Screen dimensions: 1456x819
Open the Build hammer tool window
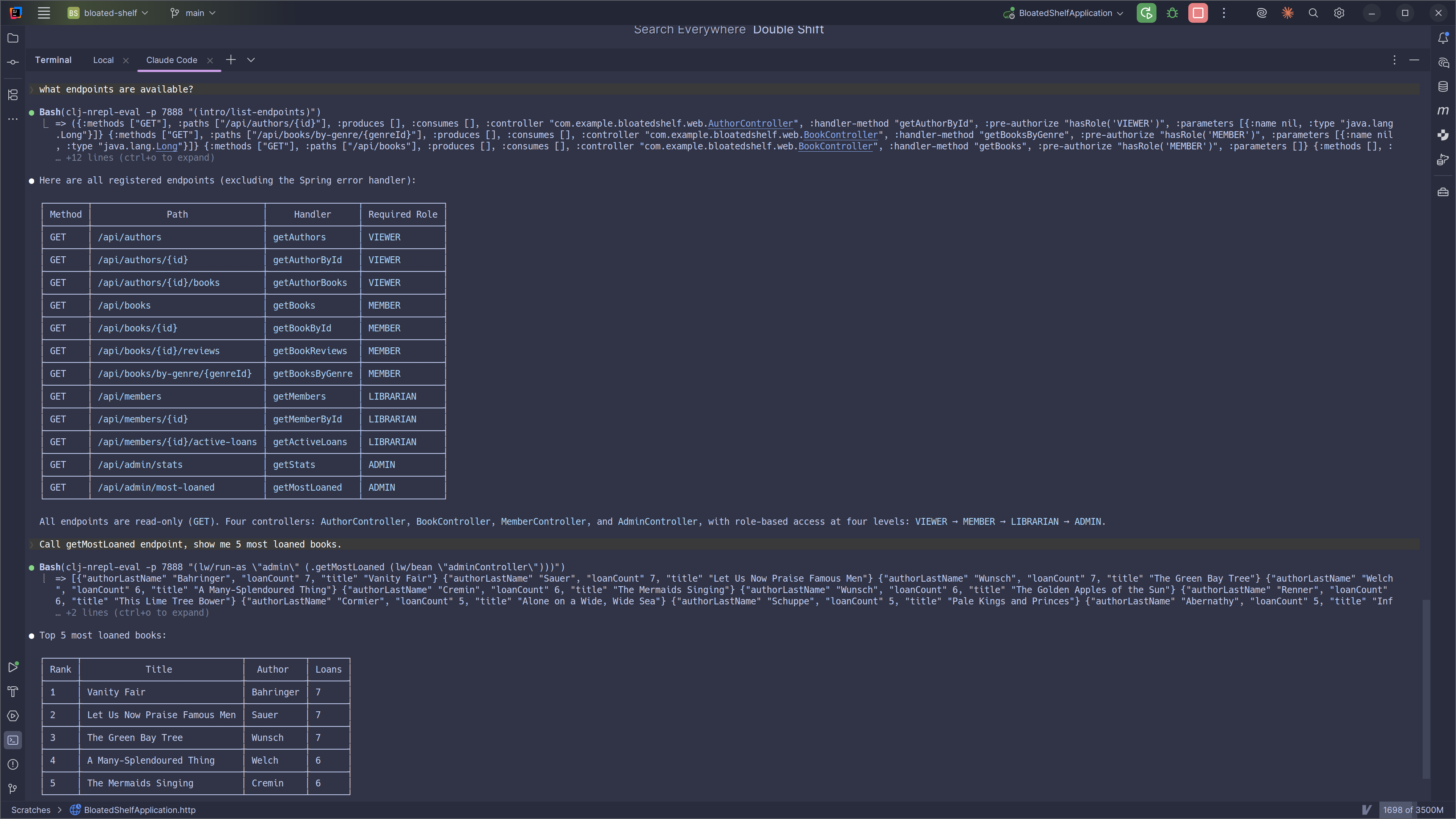13,691
